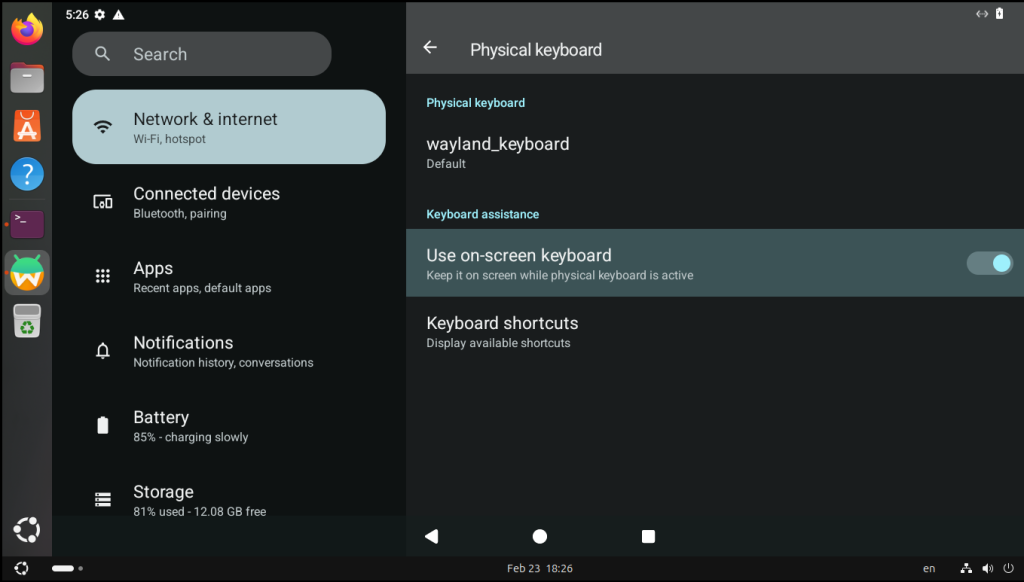
Task: Open the 'en' keyboard language indicator
Action: [929, 568]
